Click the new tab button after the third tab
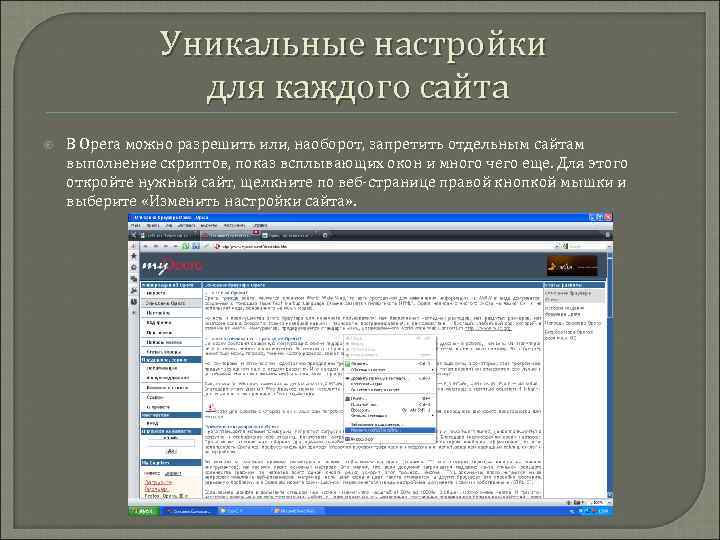This screenshot has width=720, height=540. point(325,235)
